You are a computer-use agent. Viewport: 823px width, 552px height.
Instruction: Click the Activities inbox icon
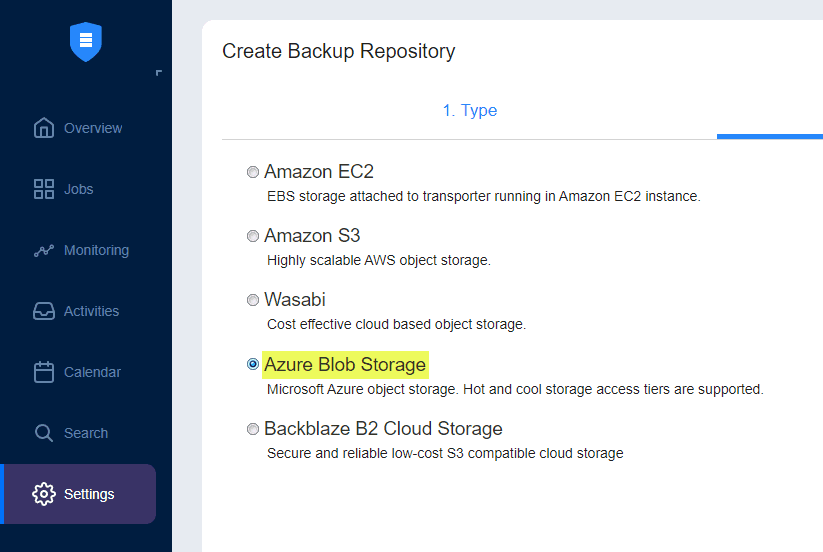tap(44, 311)
